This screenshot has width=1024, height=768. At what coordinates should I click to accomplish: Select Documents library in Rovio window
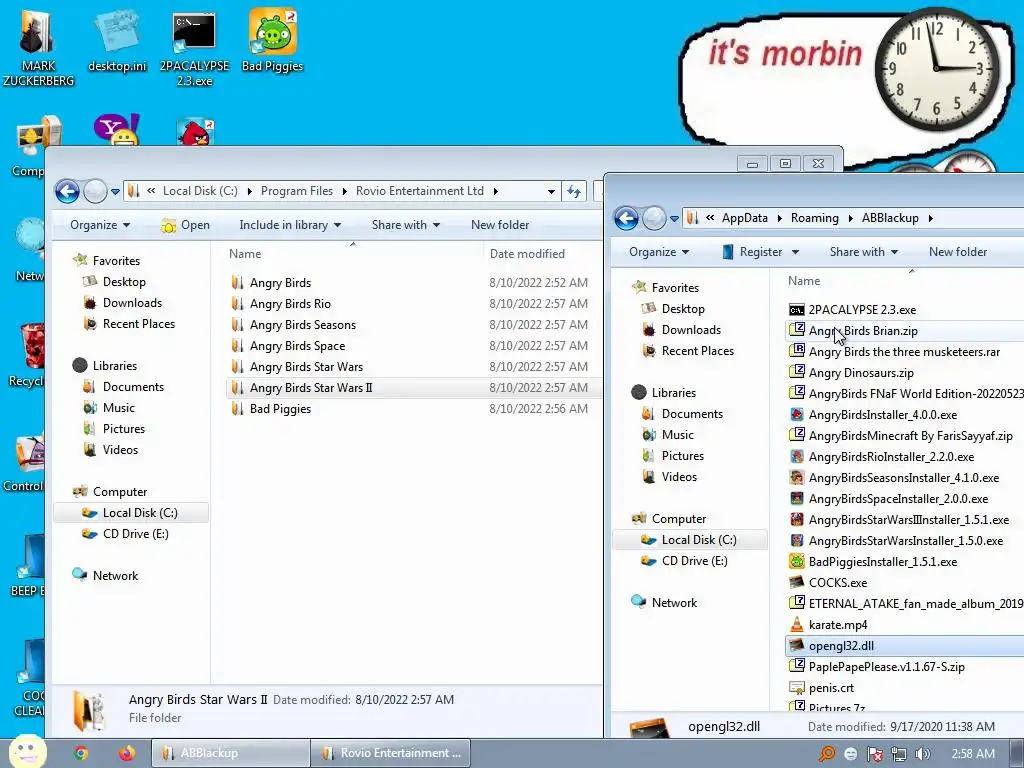point(133,387)
